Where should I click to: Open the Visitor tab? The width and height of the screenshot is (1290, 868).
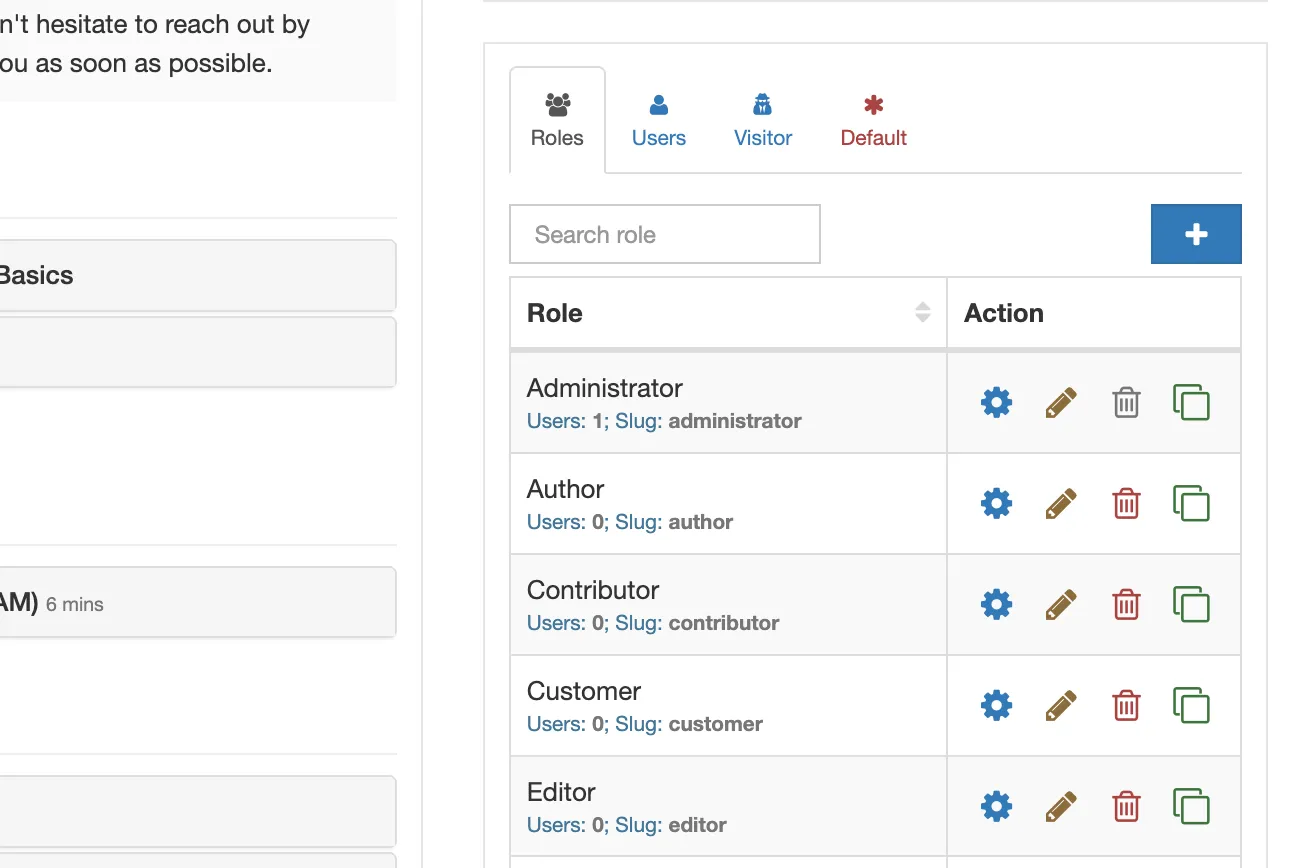pos(763,120)
